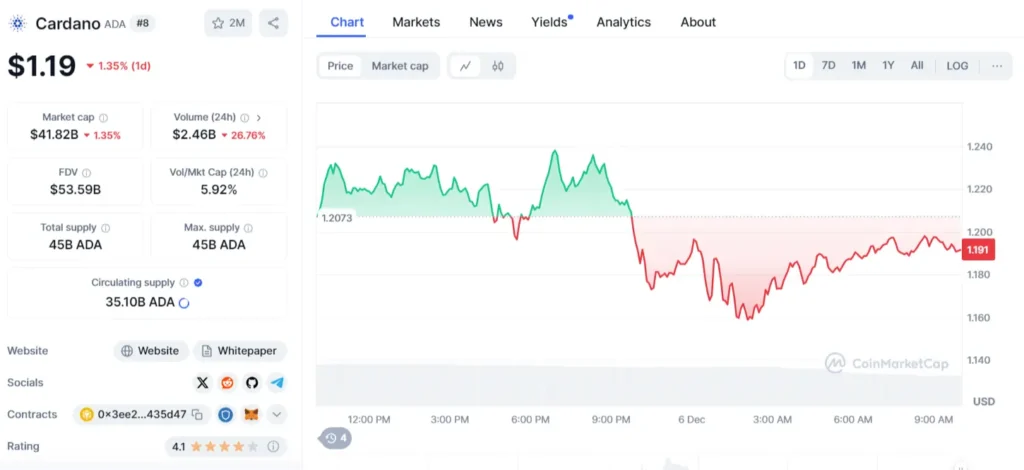Copy the contract address icon

(x=197, y=415)
